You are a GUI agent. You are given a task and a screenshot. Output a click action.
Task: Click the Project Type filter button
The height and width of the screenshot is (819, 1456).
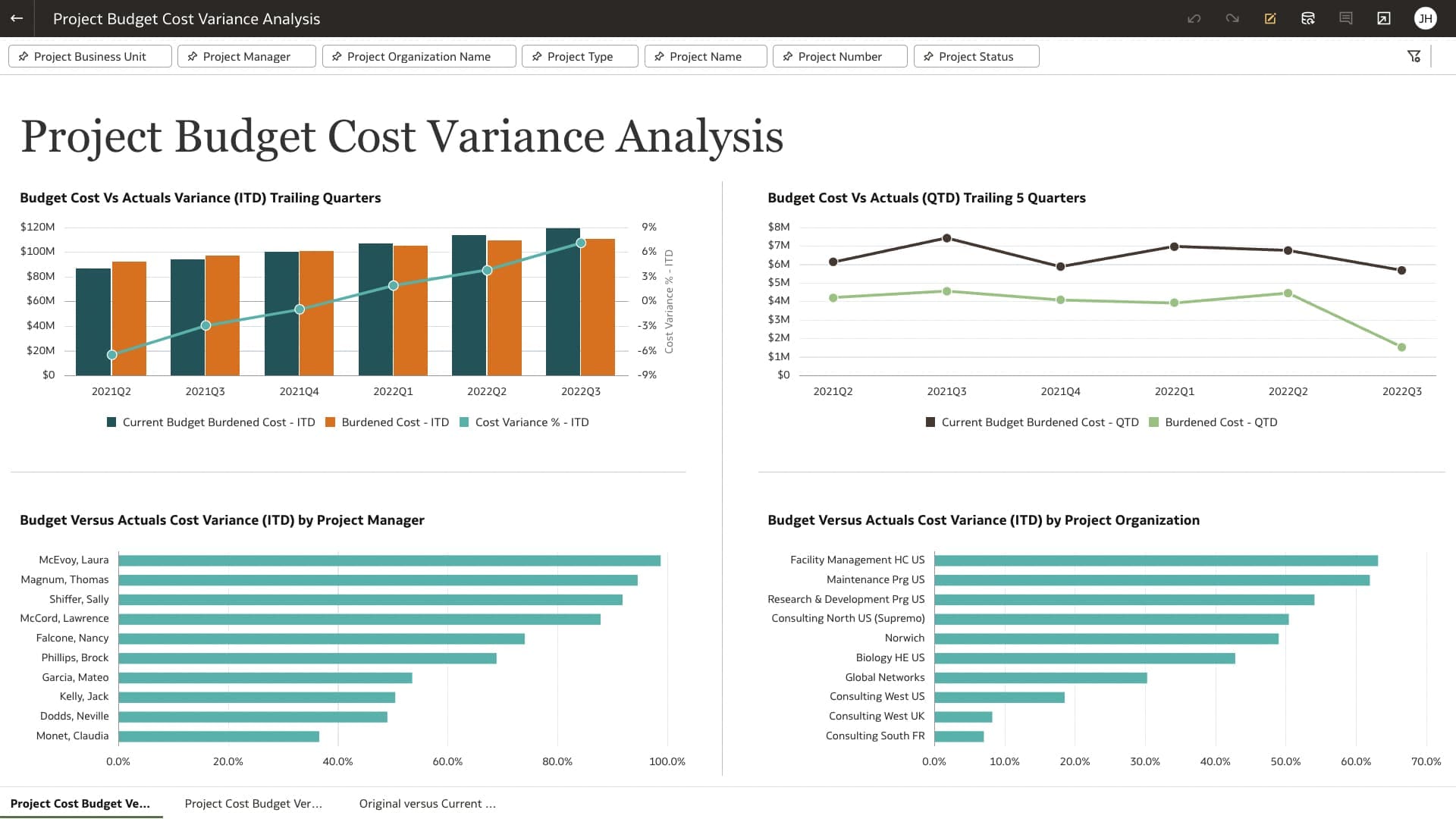580,56
